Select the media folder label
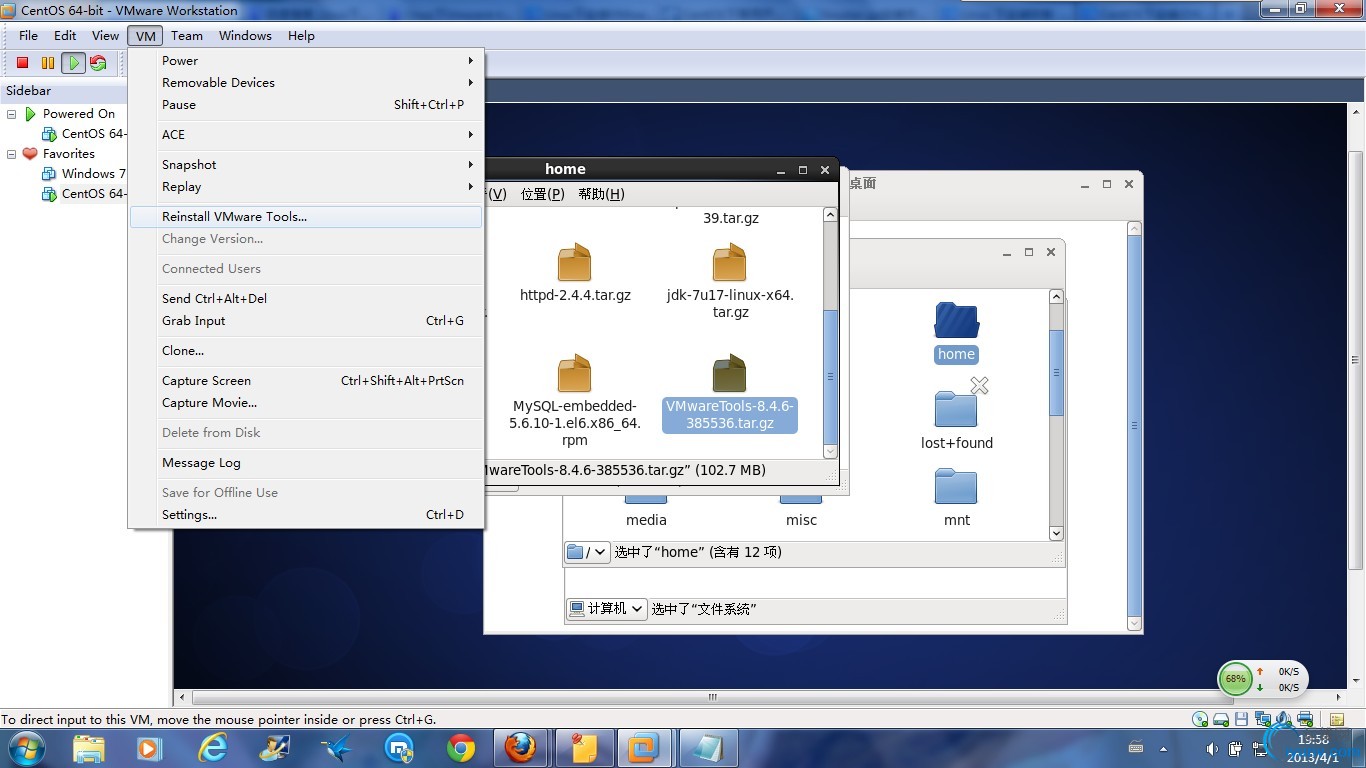This screenshot has width=1366, height=768. [646, 520]
